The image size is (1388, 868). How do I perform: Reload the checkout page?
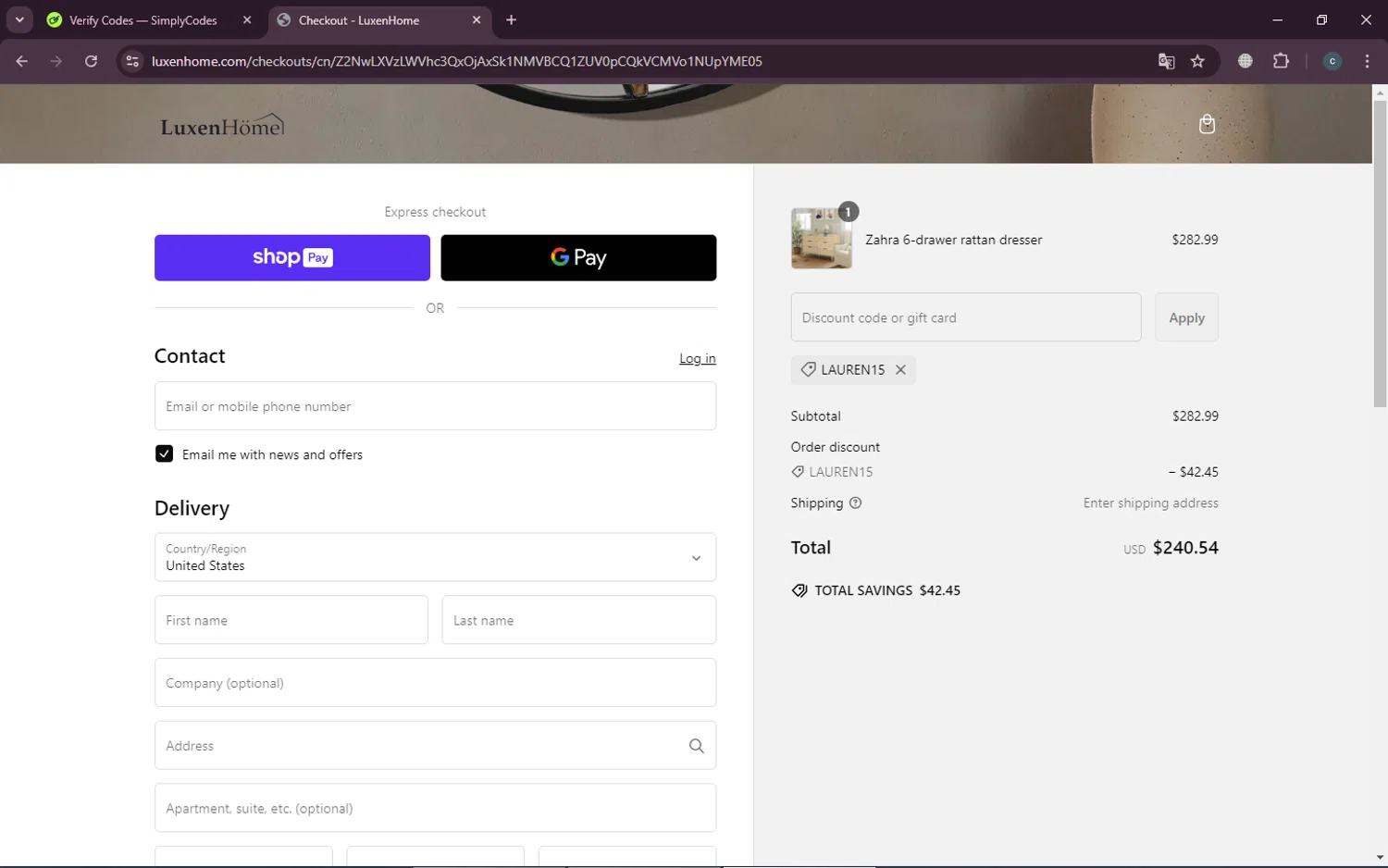tap(91, 61)
